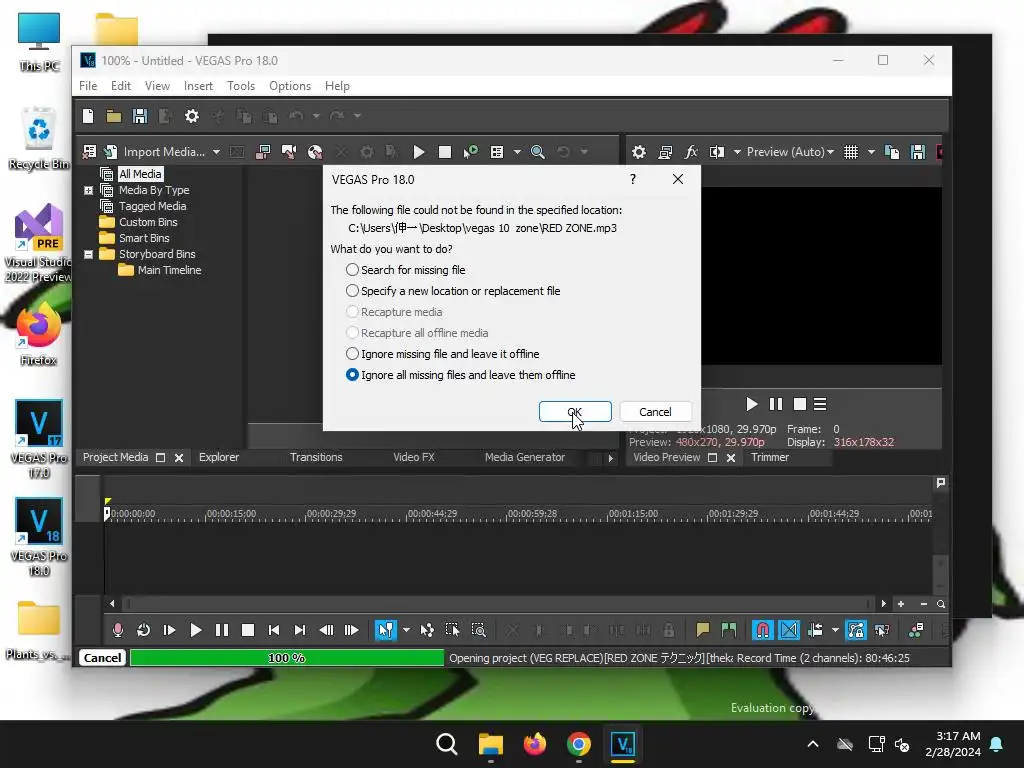
Task: Click Play From Start in transport bar
Action: [169, 630]
